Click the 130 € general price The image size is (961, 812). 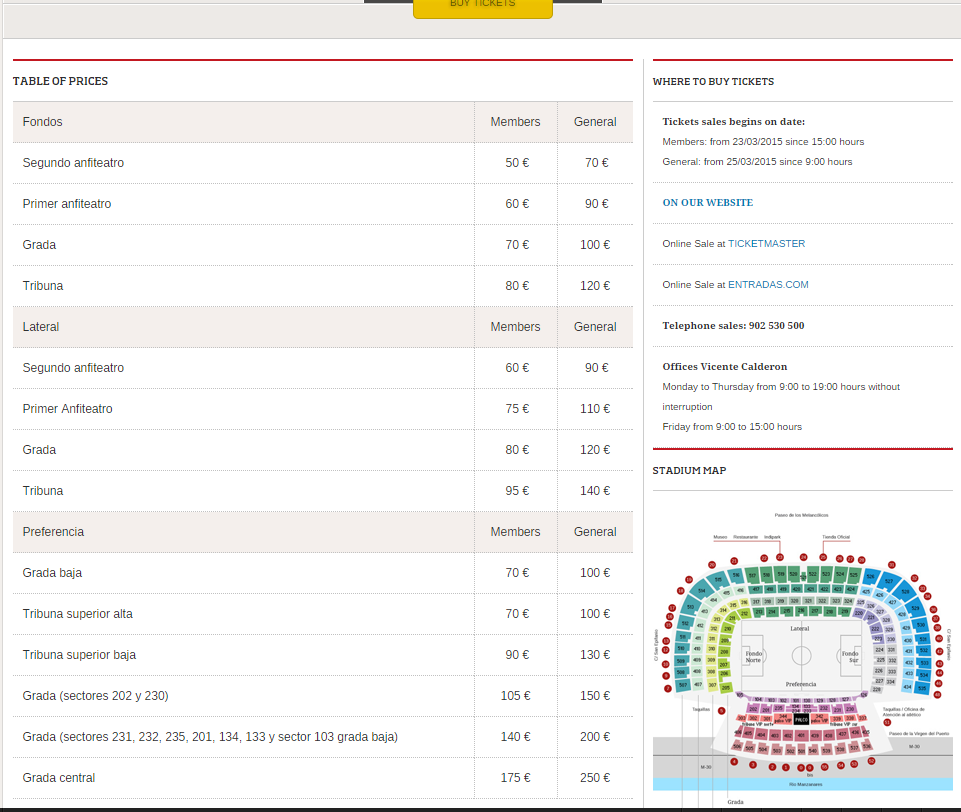[595, 656]
